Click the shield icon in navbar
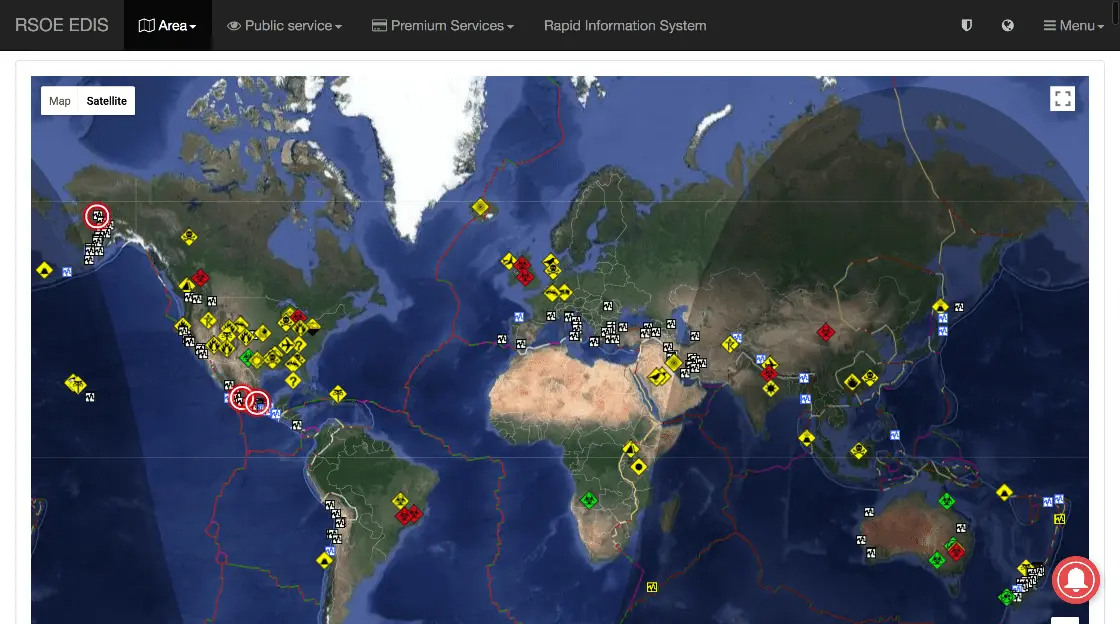This screenshot has height=624, width=1120. [966, 25]
